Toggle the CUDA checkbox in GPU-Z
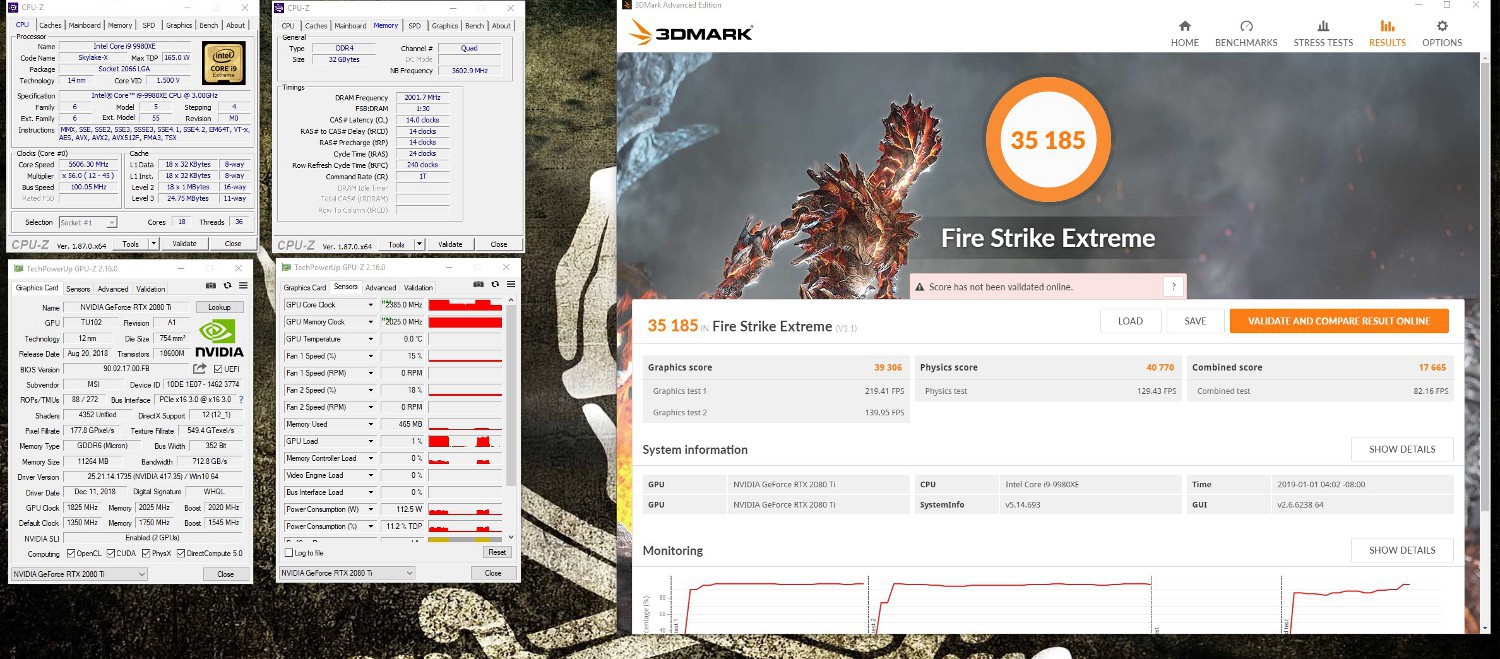This screenshot has width=1500, height=659. pyautogui.click(x=110, y=553)
